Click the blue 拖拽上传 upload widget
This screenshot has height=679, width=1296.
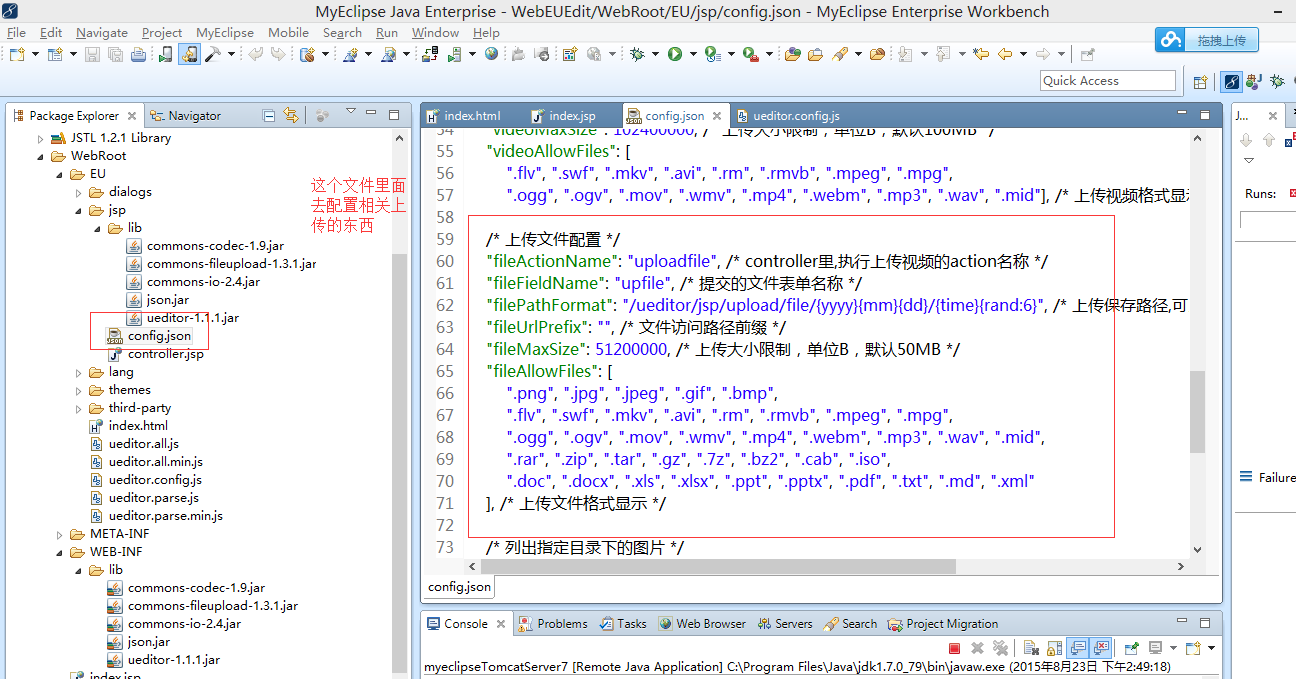click(1207, 40)
